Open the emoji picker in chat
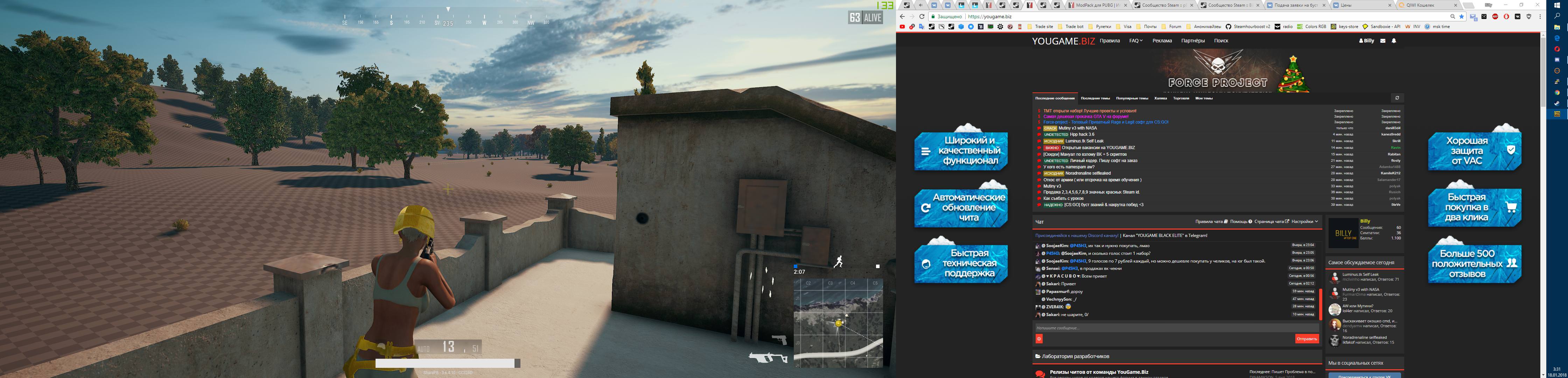Viewport: 1568px width, 378px height. click(1039, 338)
